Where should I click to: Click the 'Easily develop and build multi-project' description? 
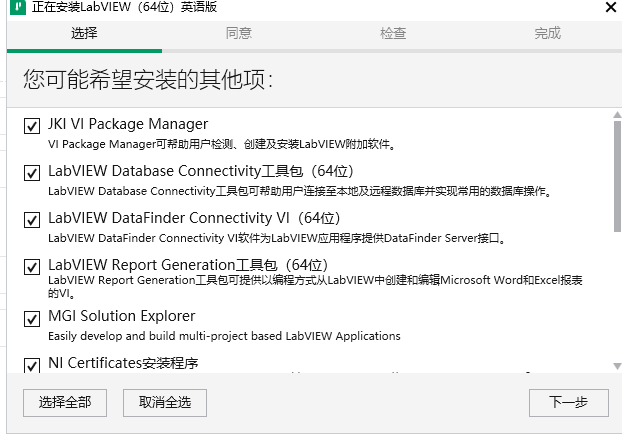coord(224,336)
